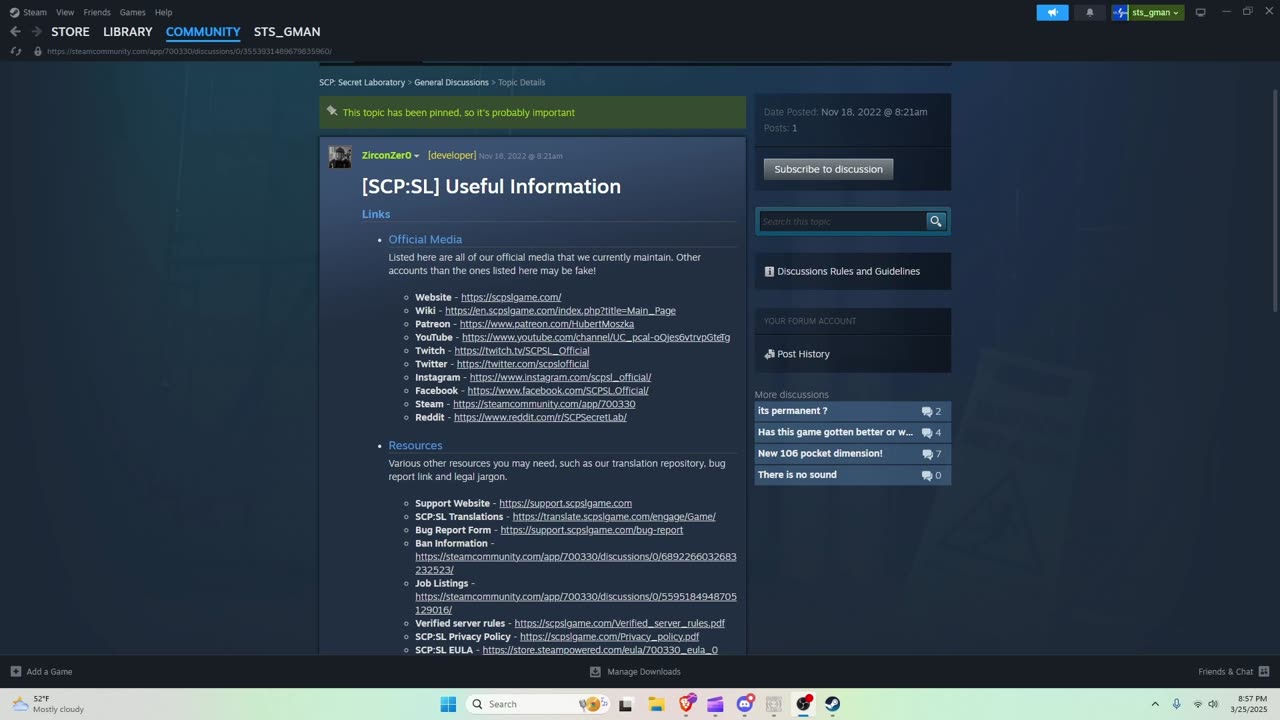
Task: Open the Support Website link
Action: point(565,503)
